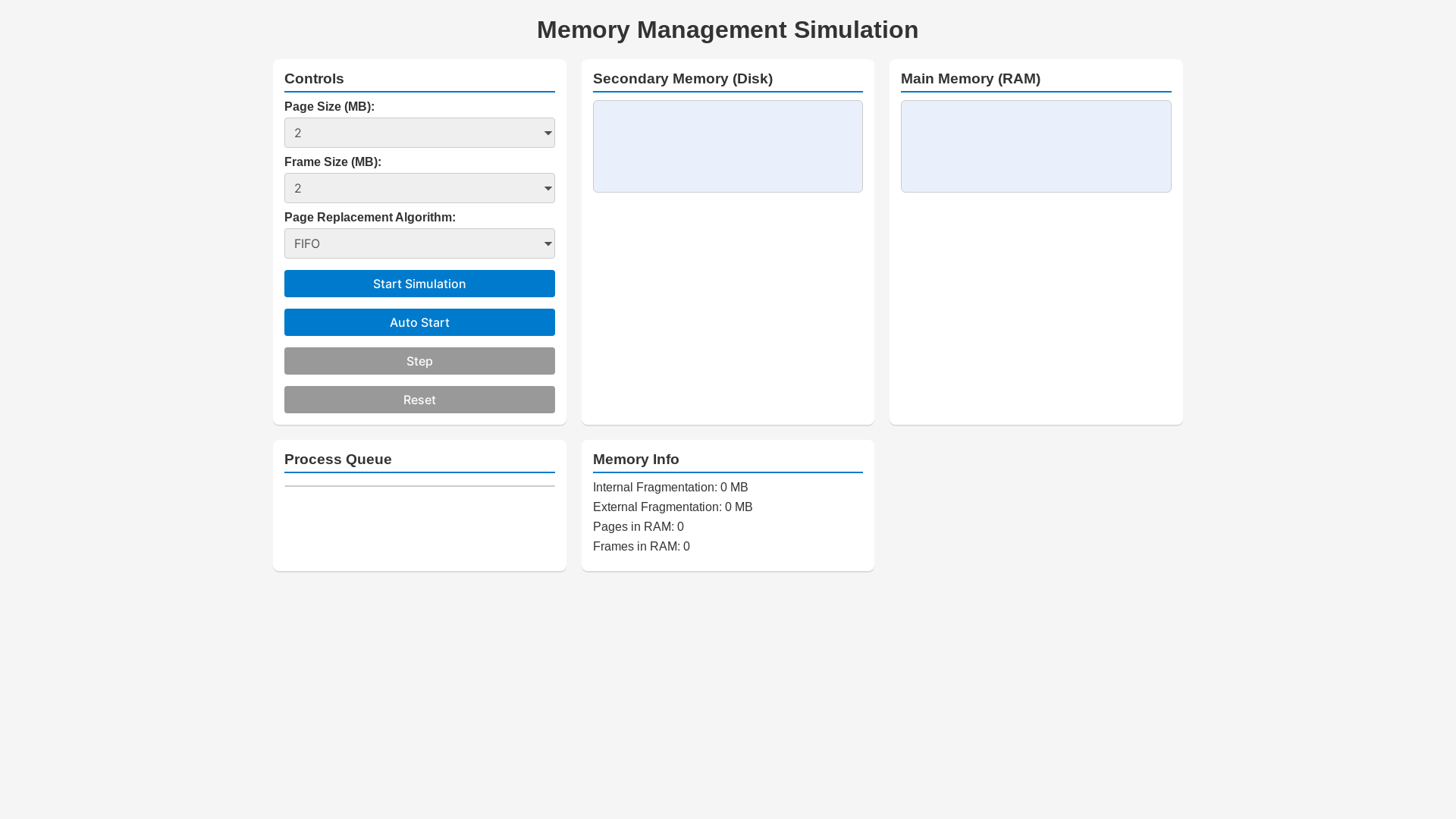Click the Pages in RAM: 0 text
Image resolution: width=1456 pixels, height=819 pixels.
[x=639, y=527]
